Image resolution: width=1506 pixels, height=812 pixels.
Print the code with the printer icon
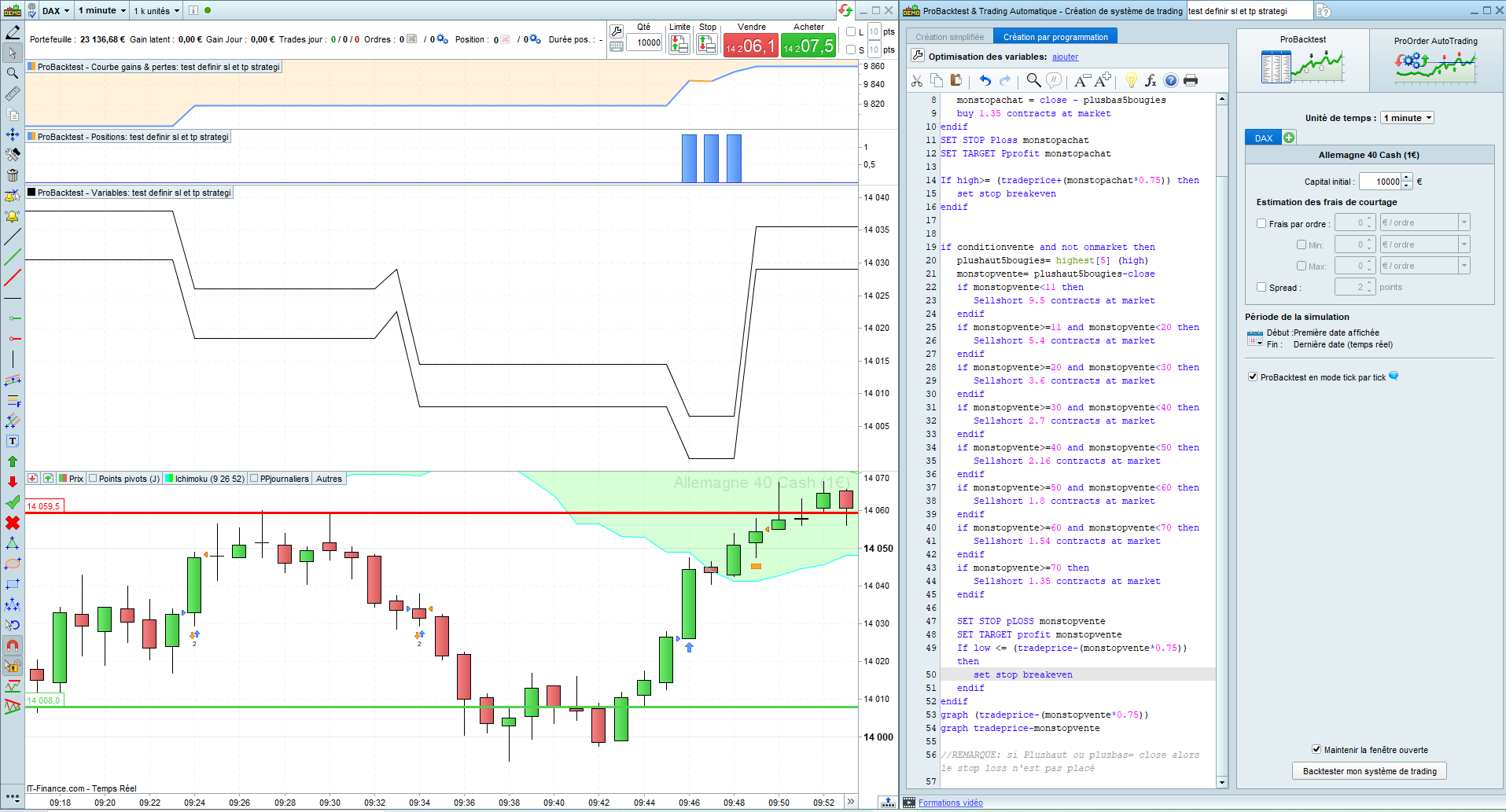click(x=1191, y=80)
